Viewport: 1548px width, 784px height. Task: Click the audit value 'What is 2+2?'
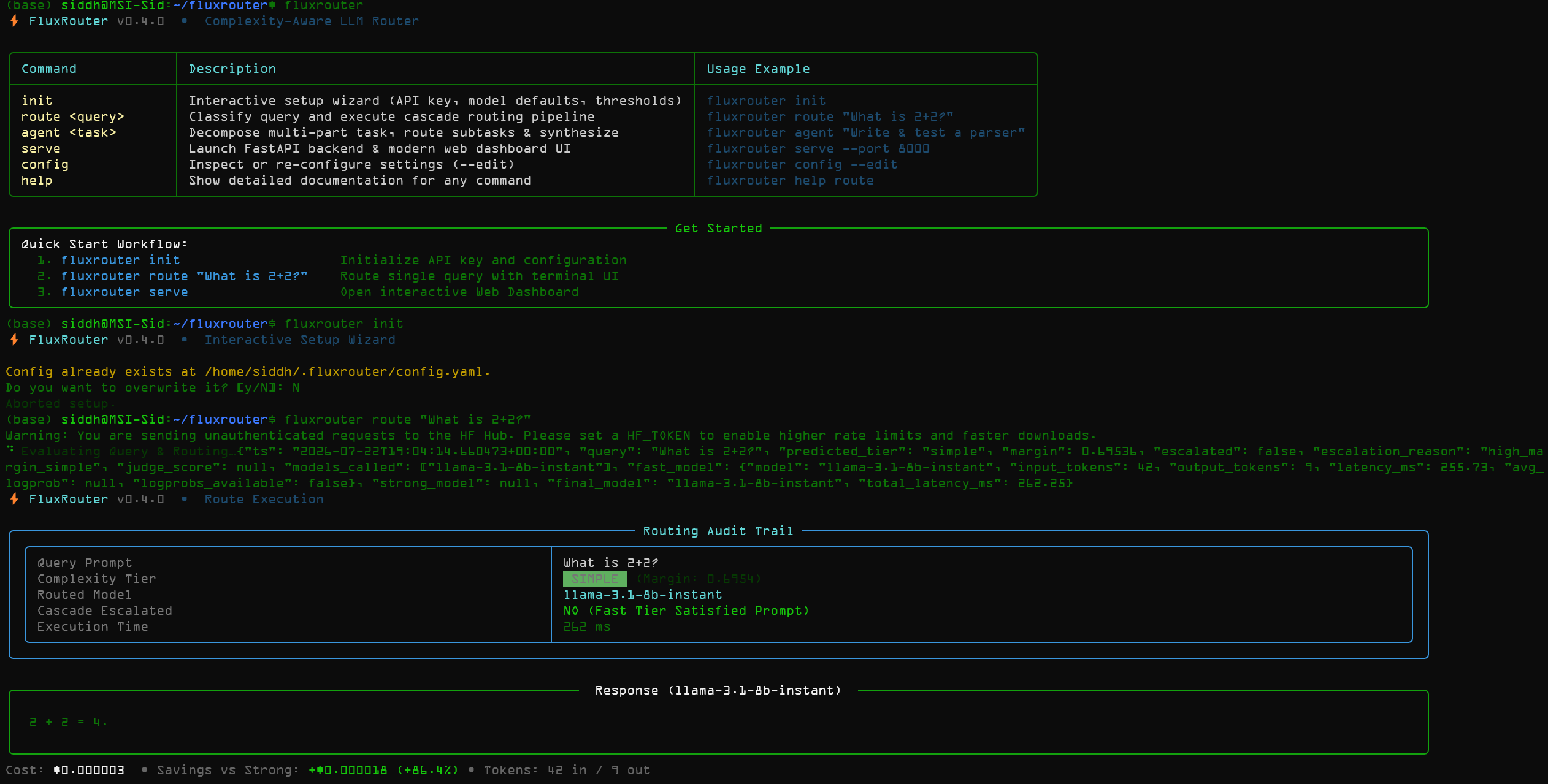click(x=611, y=563)
